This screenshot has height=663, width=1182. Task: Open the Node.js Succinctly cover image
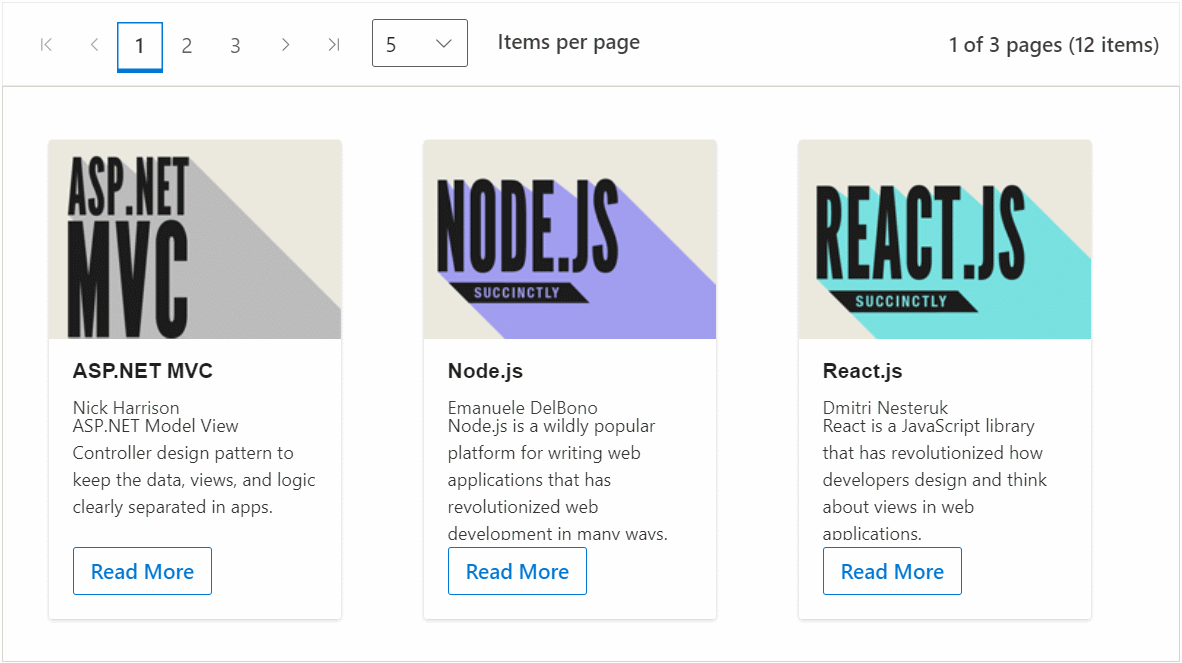[570, 240]
